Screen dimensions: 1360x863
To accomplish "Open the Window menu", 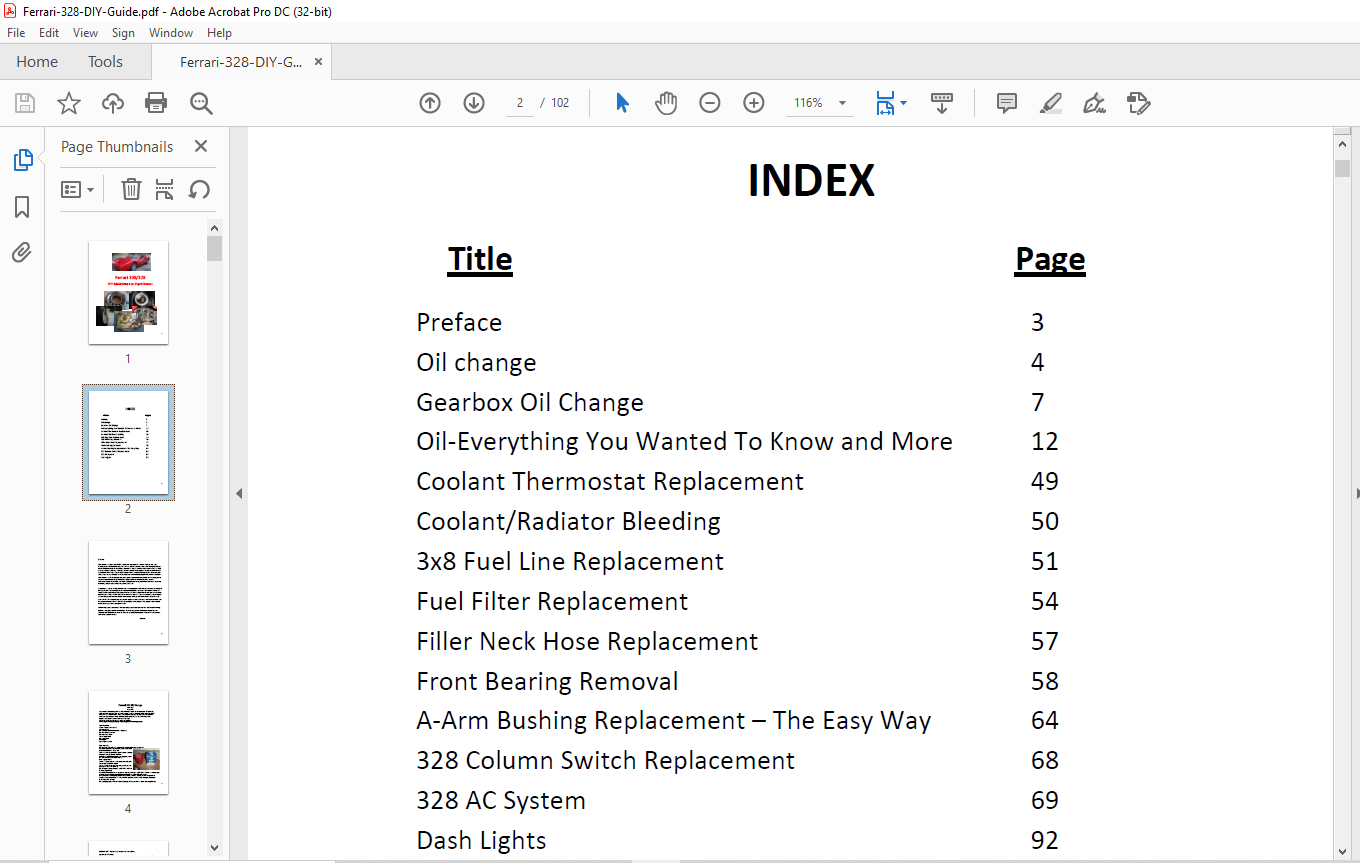I will click(x=171, y=33).
